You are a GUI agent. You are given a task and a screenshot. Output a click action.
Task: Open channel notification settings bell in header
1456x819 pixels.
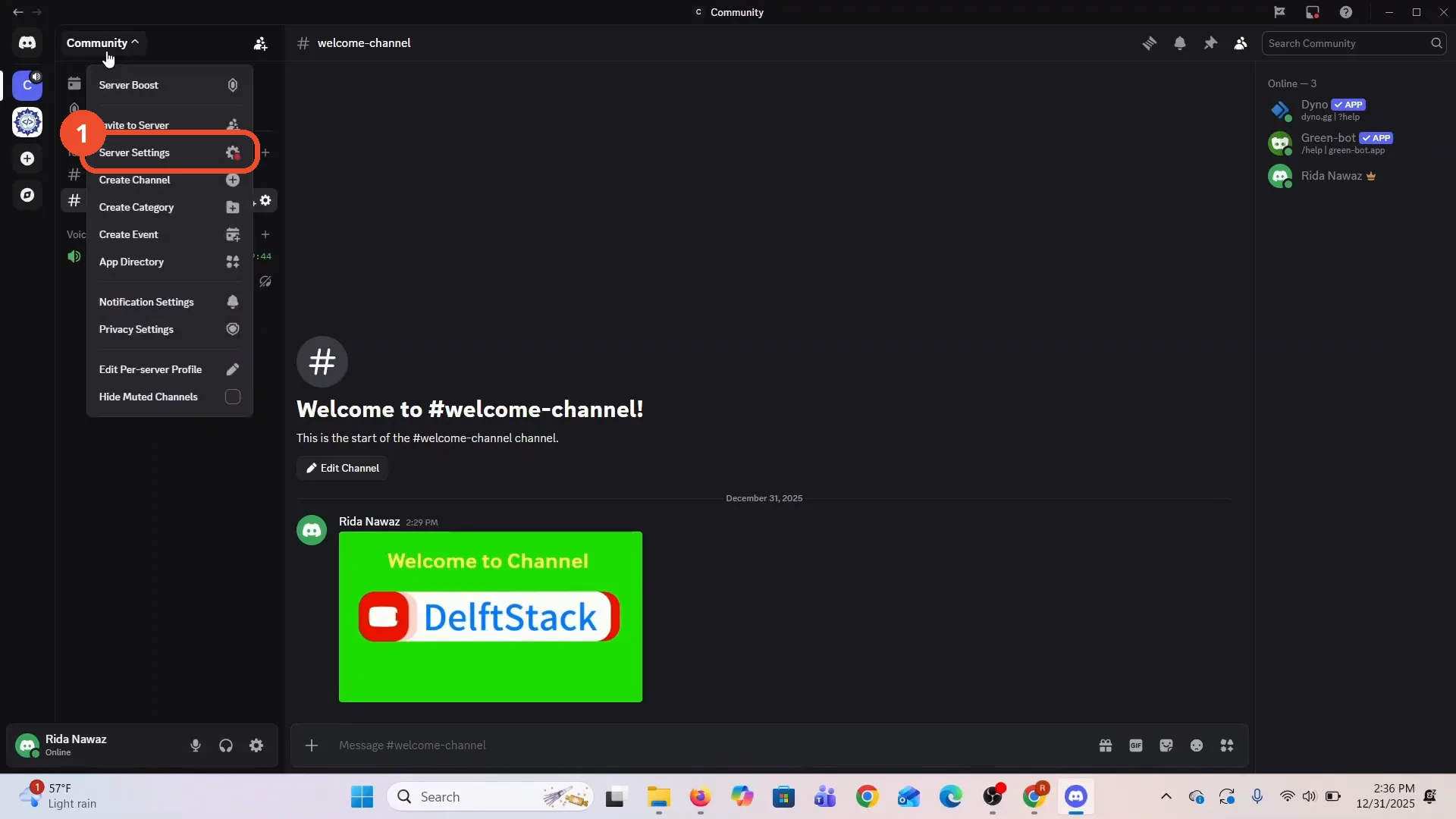pos(1180,43)
